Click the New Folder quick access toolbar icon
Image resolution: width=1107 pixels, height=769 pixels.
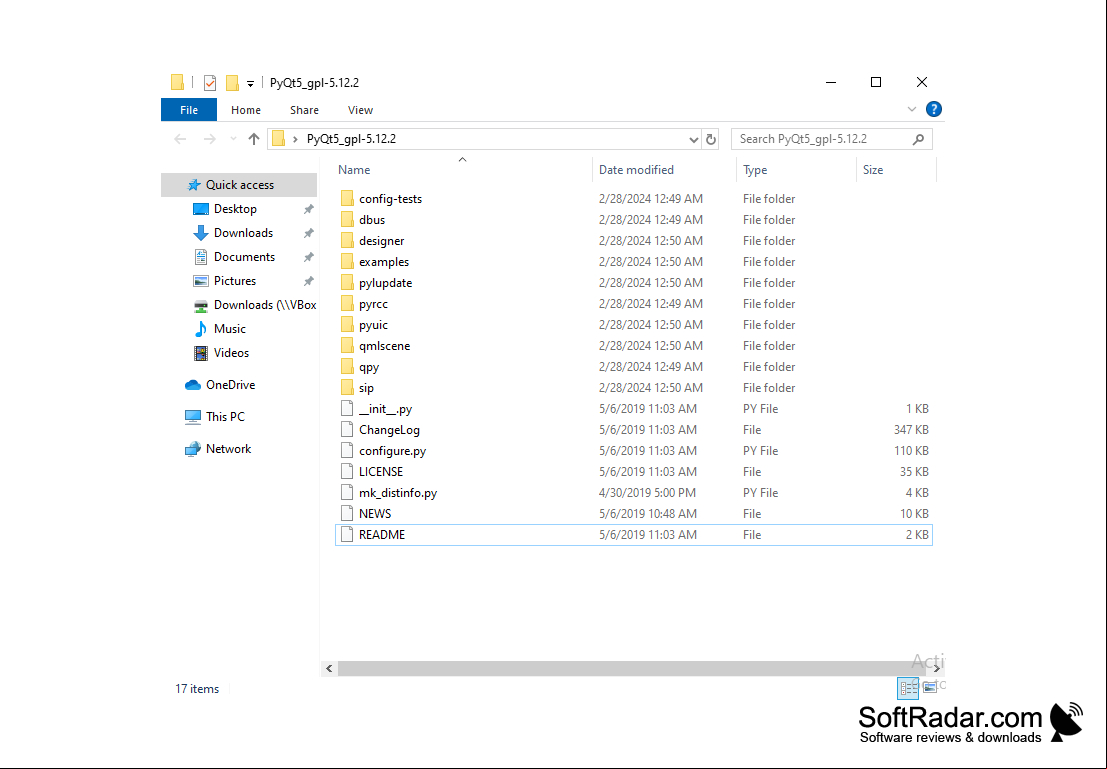point(232,83)
